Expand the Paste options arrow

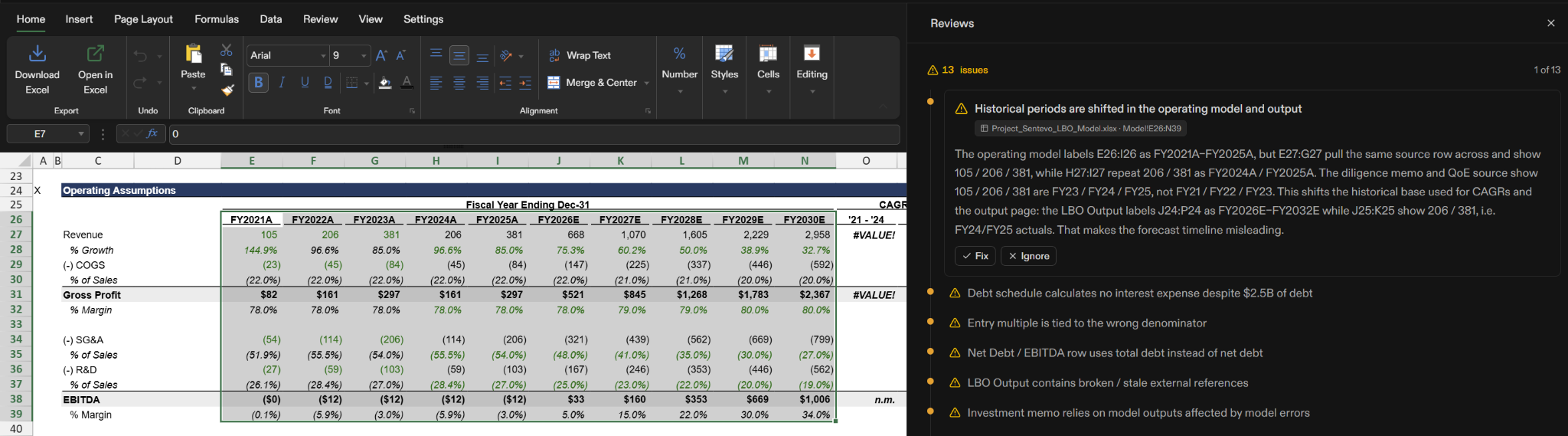[x=193, y=89]
